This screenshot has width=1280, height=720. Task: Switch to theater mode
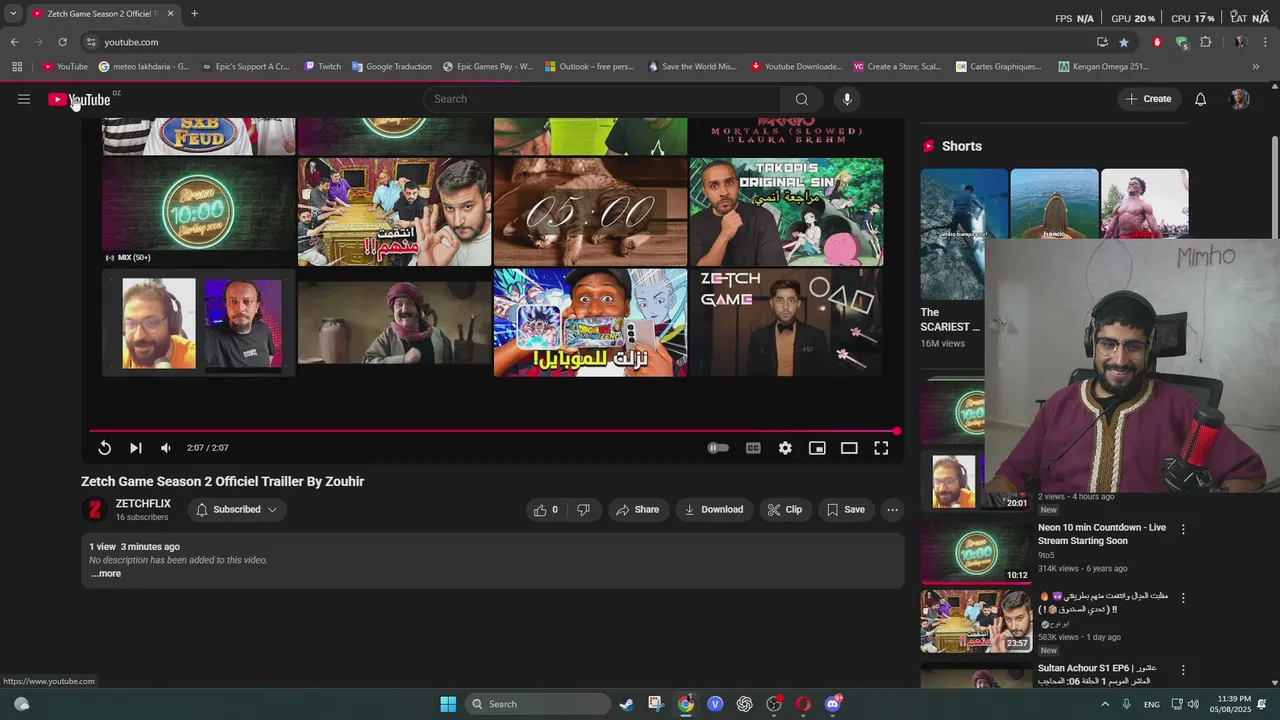pyautogui.click(x=849, y=448)
